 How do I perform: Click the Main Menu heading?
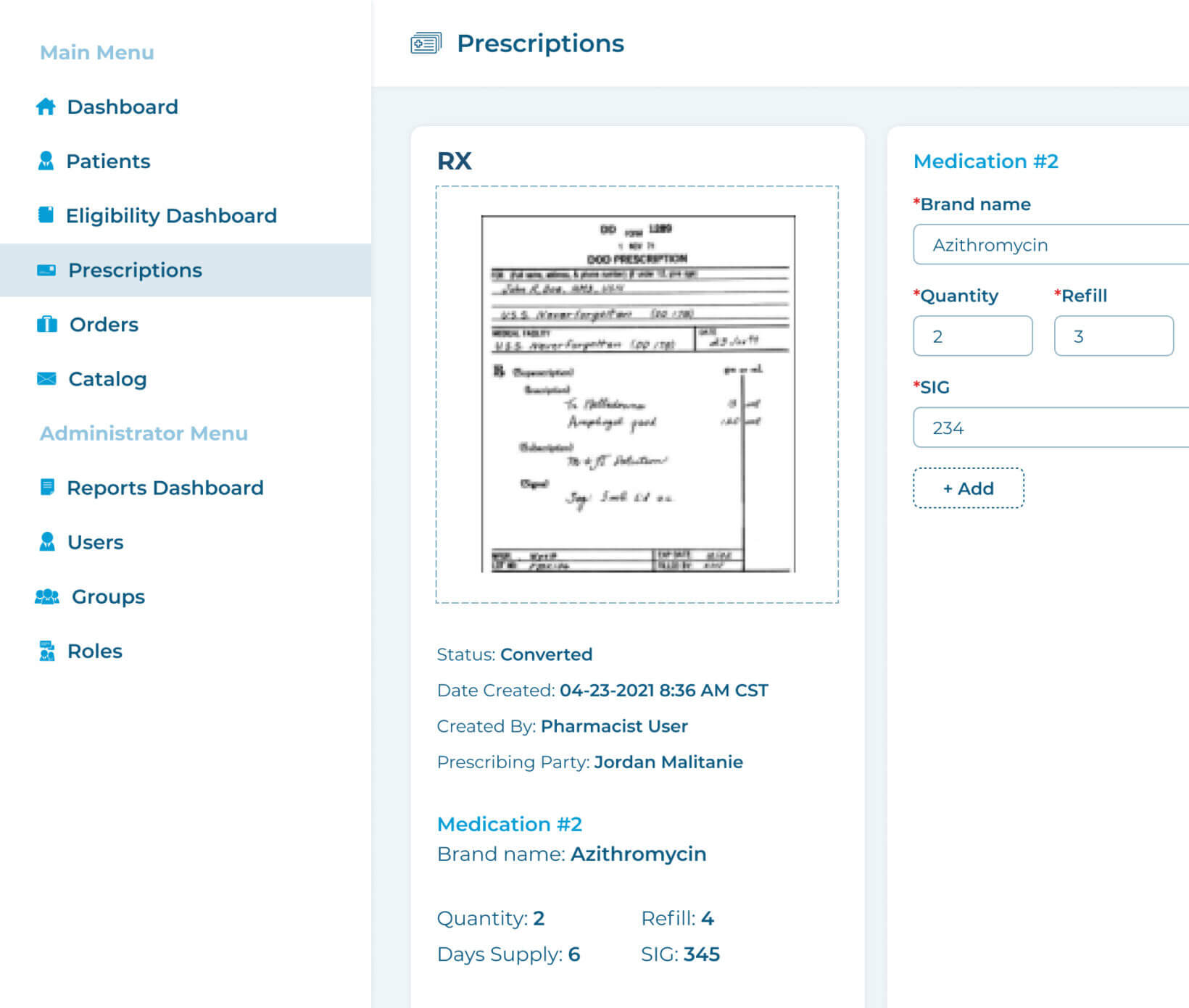[x=97, y=52]
